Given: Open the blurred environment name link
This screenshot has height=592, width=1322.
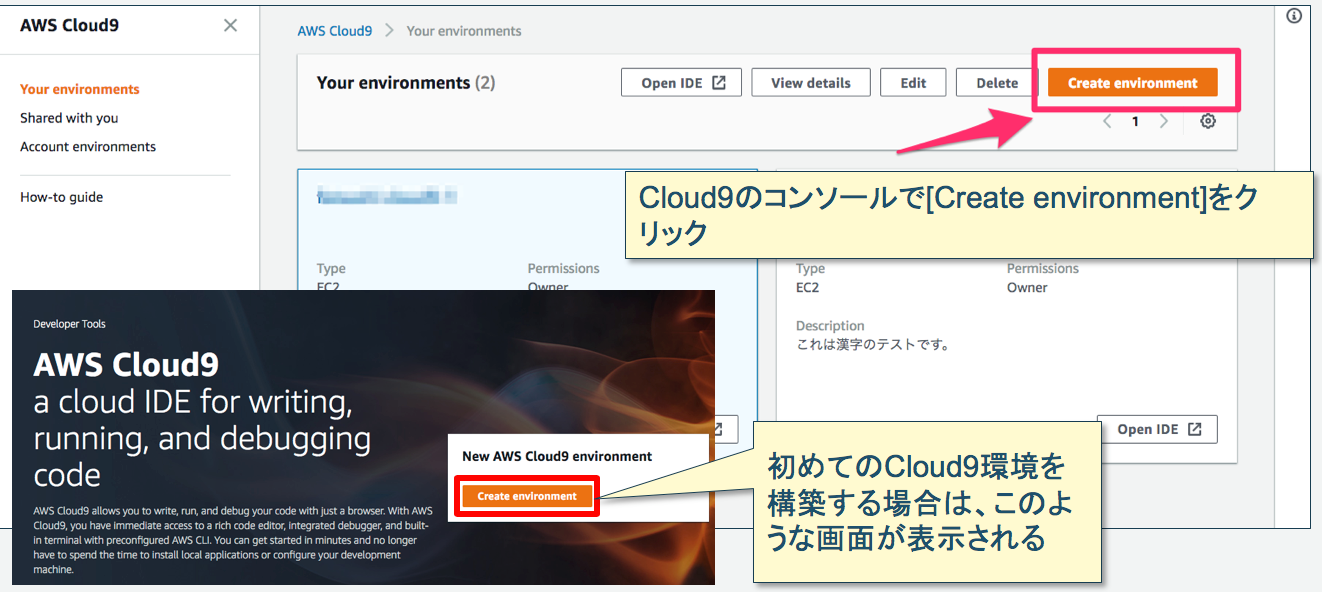Looking at the screenshot, I should point(386,196).
